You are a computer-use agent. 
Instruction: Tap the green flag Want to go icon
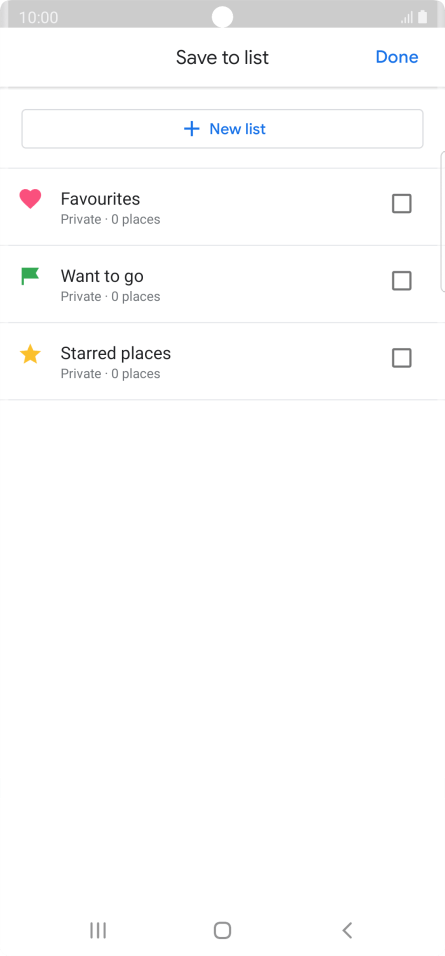[x=30, y=276]
